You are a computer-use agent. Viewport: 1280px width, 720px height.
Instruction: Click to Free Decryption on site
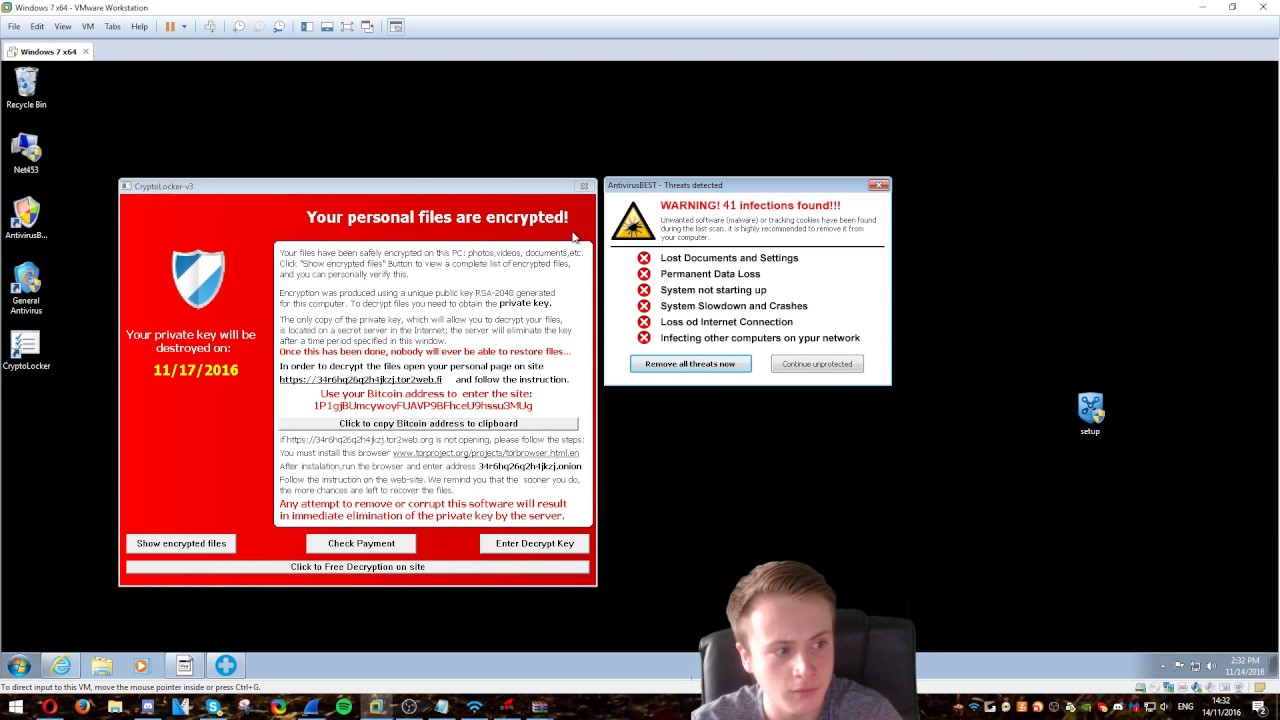[x=358, y=567]
